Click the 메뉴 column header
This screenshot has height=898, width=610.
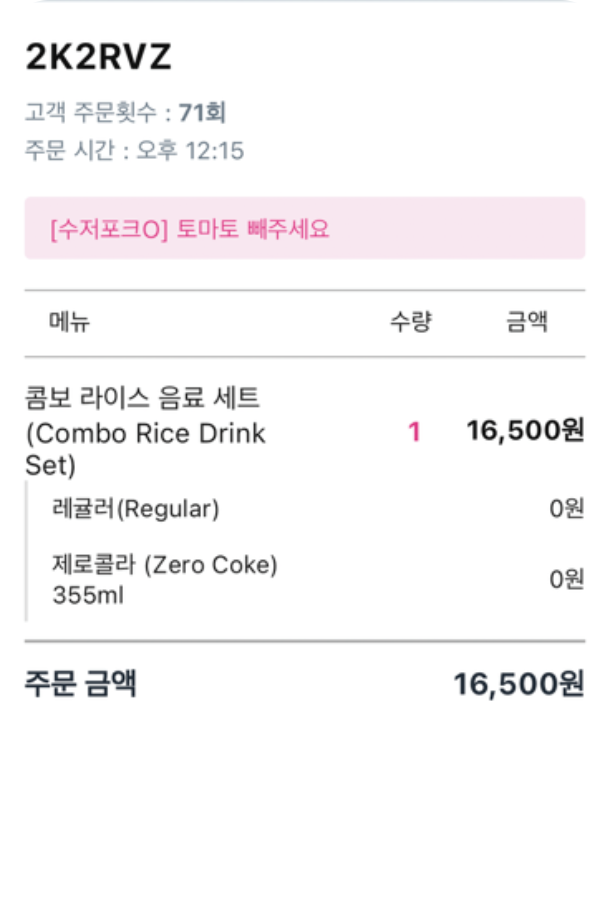(69, 322)
